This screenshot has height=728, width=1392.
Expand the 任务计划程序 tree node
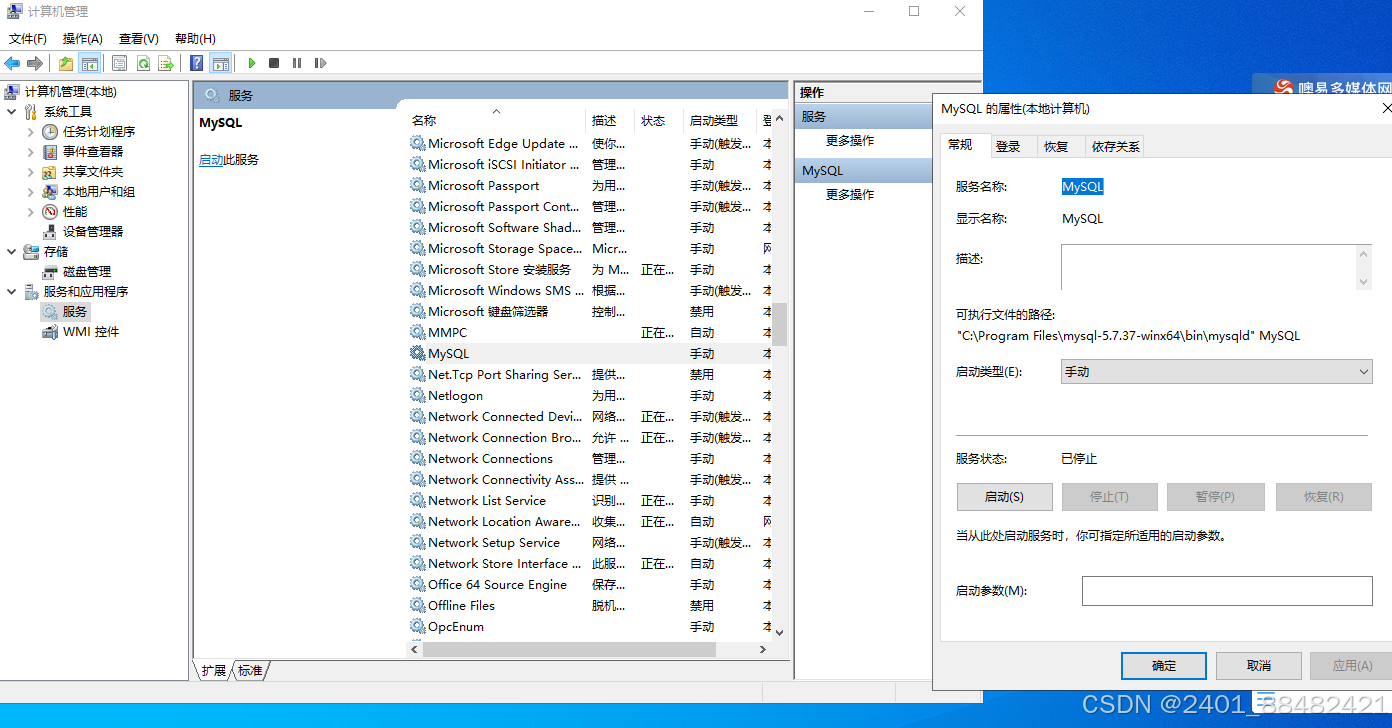pos(31,132)
